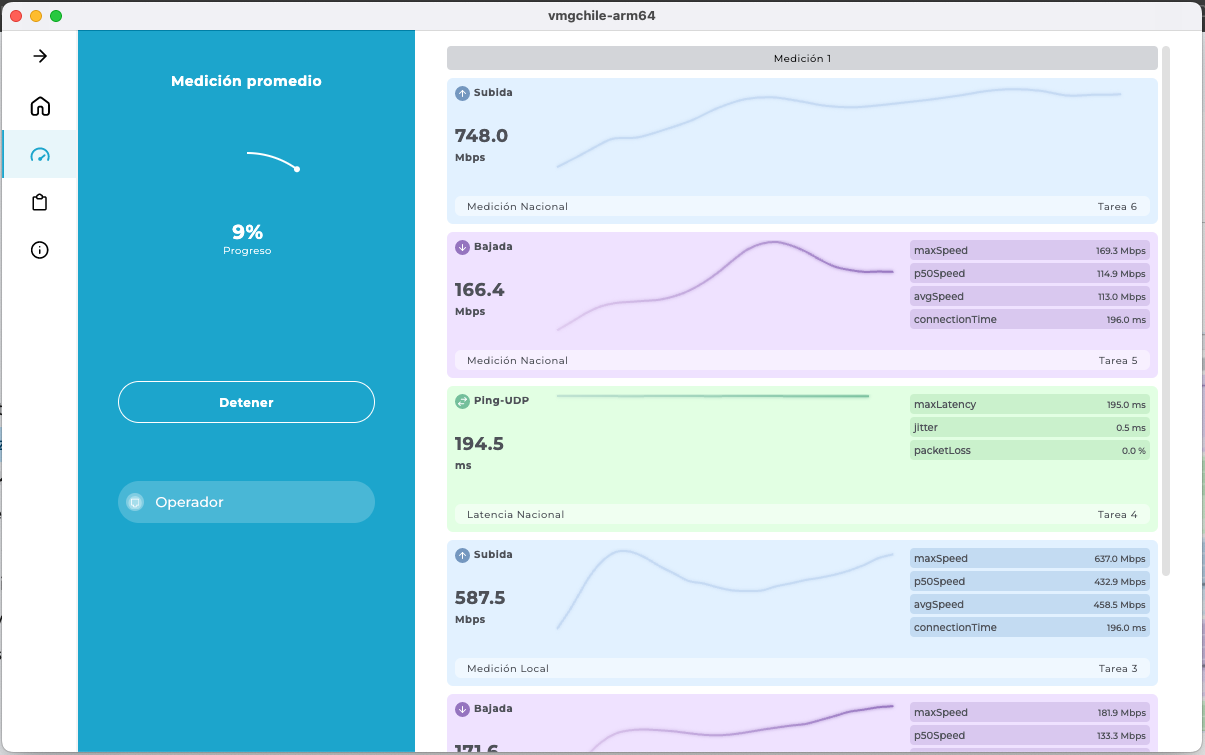Viewport: 1205px width, 755px height.
Task: Select the speedometer measurement icon
Action: 40,155
